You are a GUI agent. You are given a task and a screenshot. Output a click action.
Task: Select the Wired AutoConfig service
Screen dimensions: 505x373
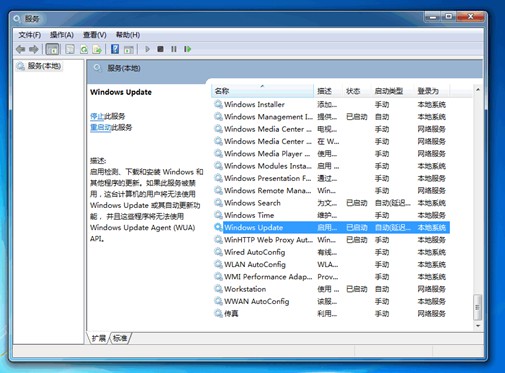[331, 252]
